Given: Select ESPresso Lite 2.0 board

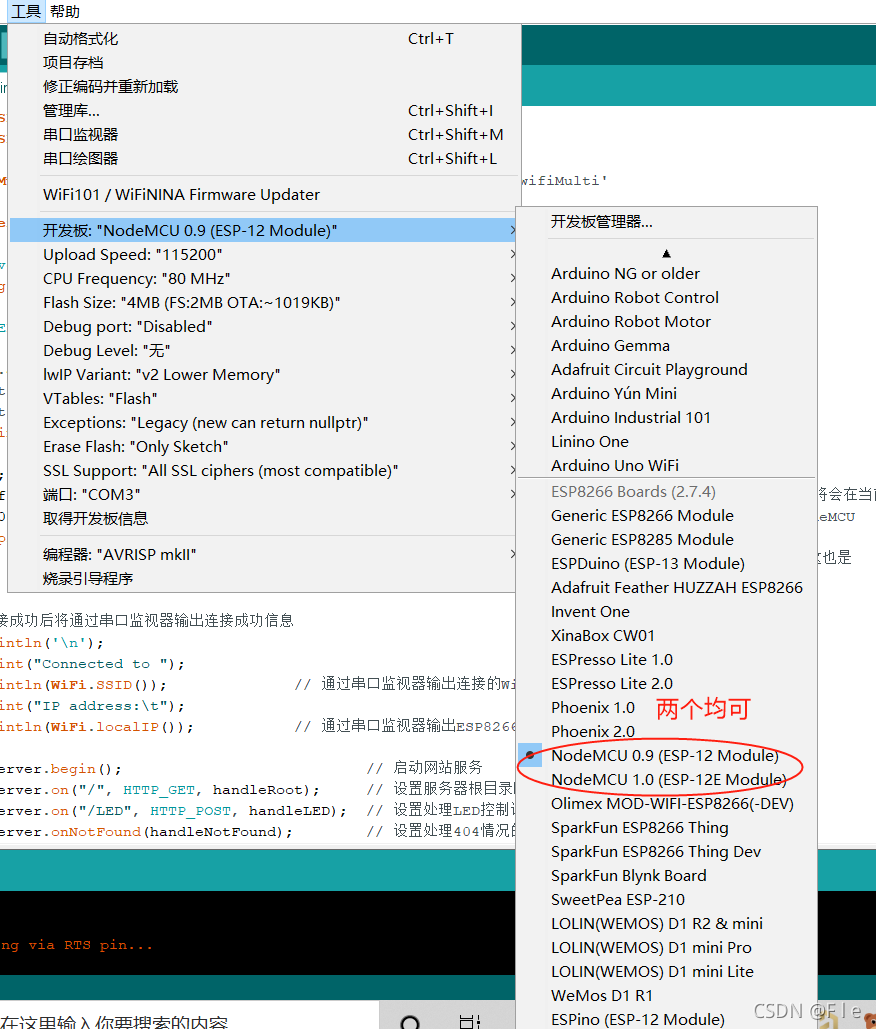Looking at the screenshot, I should point(667,684).
